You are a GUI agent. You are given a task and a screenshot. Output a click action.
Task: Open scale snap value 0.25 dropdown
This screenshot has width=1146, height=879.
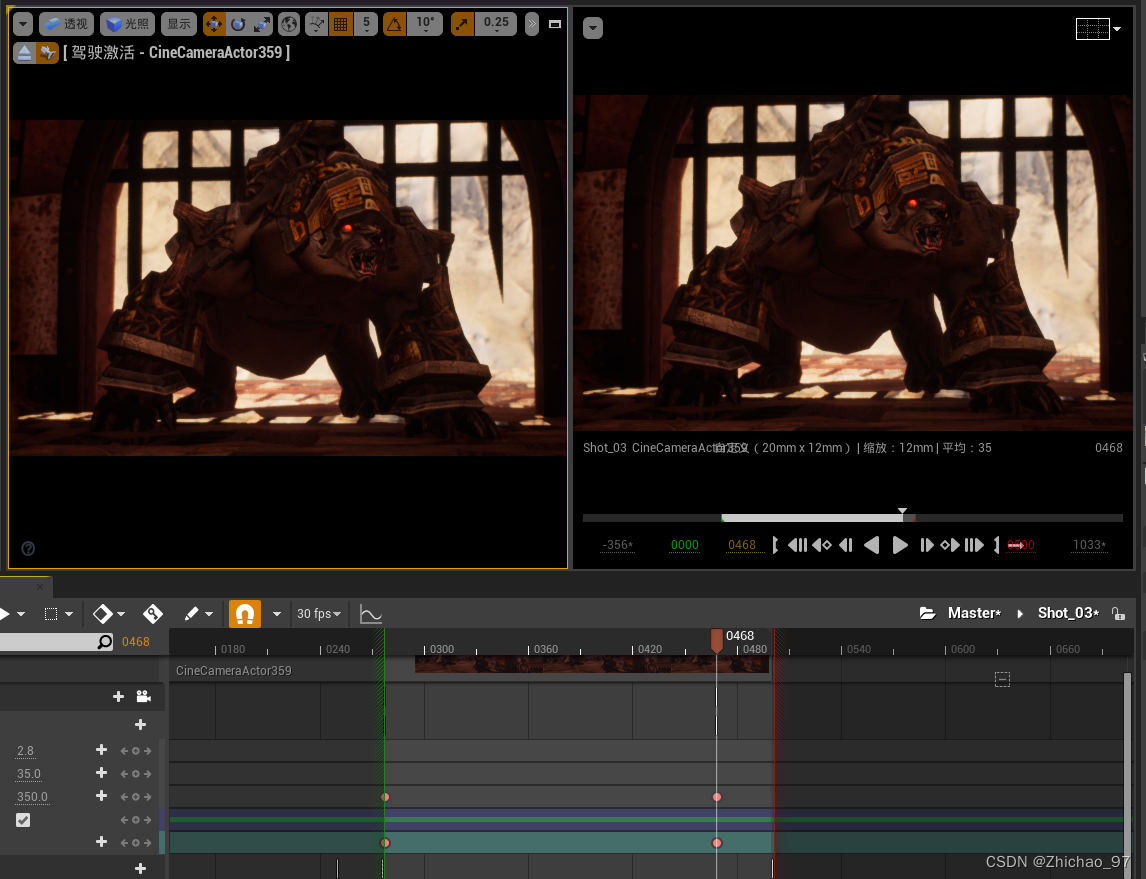496,24
